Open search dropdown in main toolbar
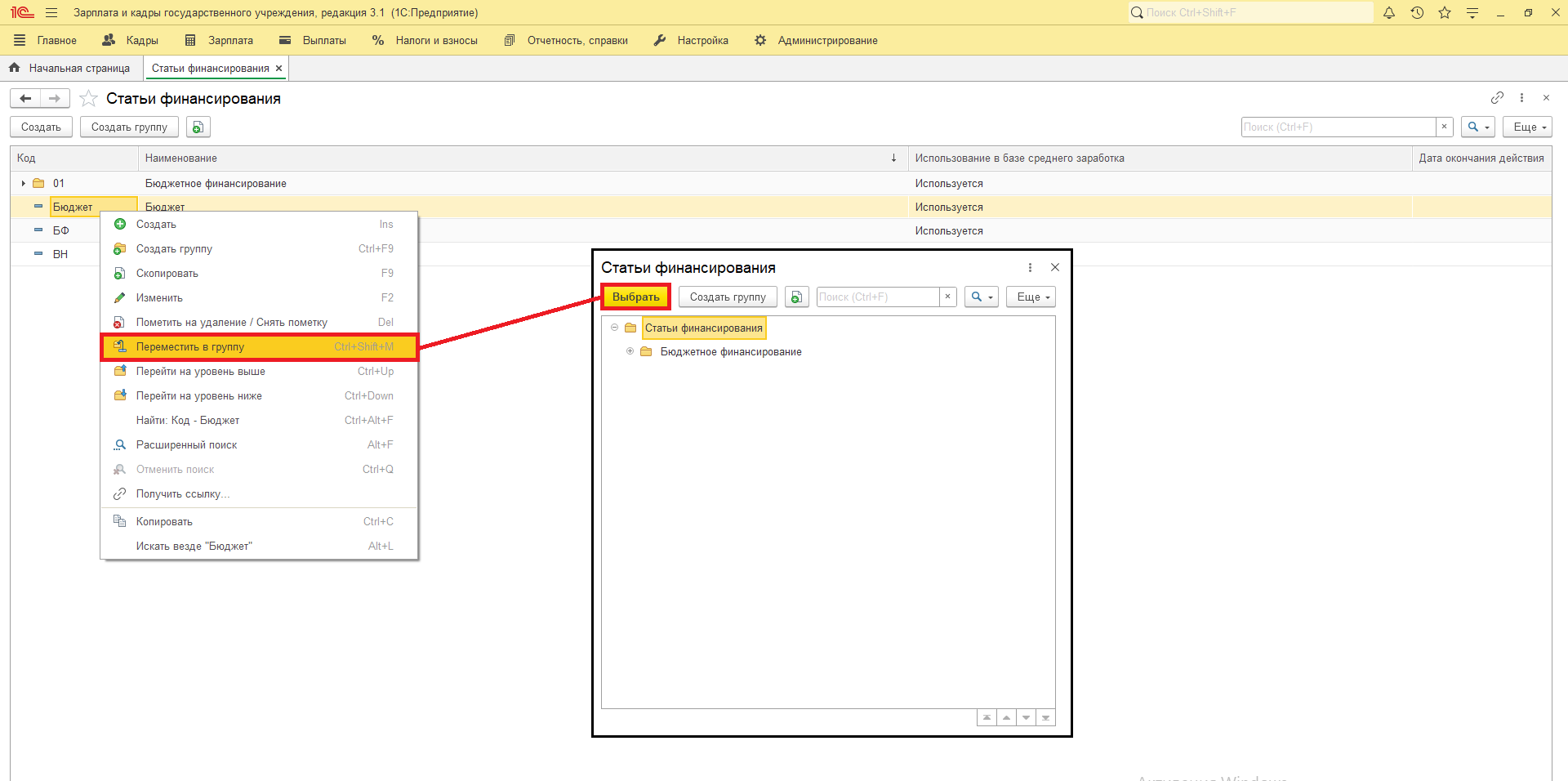The width and height of the screenshot is (1568, 781). click(x=1478, y=127)
